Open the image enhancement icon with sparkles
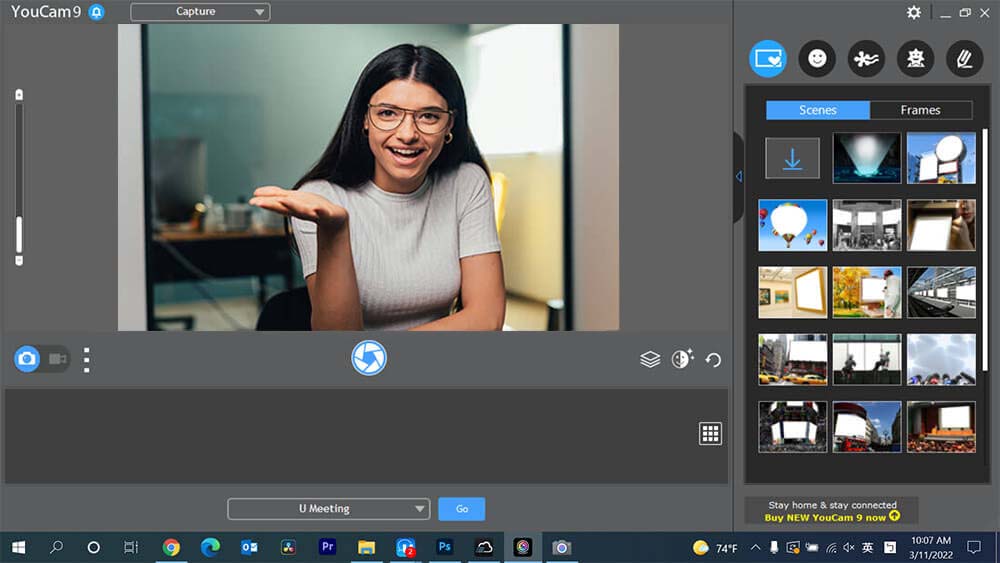The height and width of the screenshot is (563, 1000). (682, 359)
